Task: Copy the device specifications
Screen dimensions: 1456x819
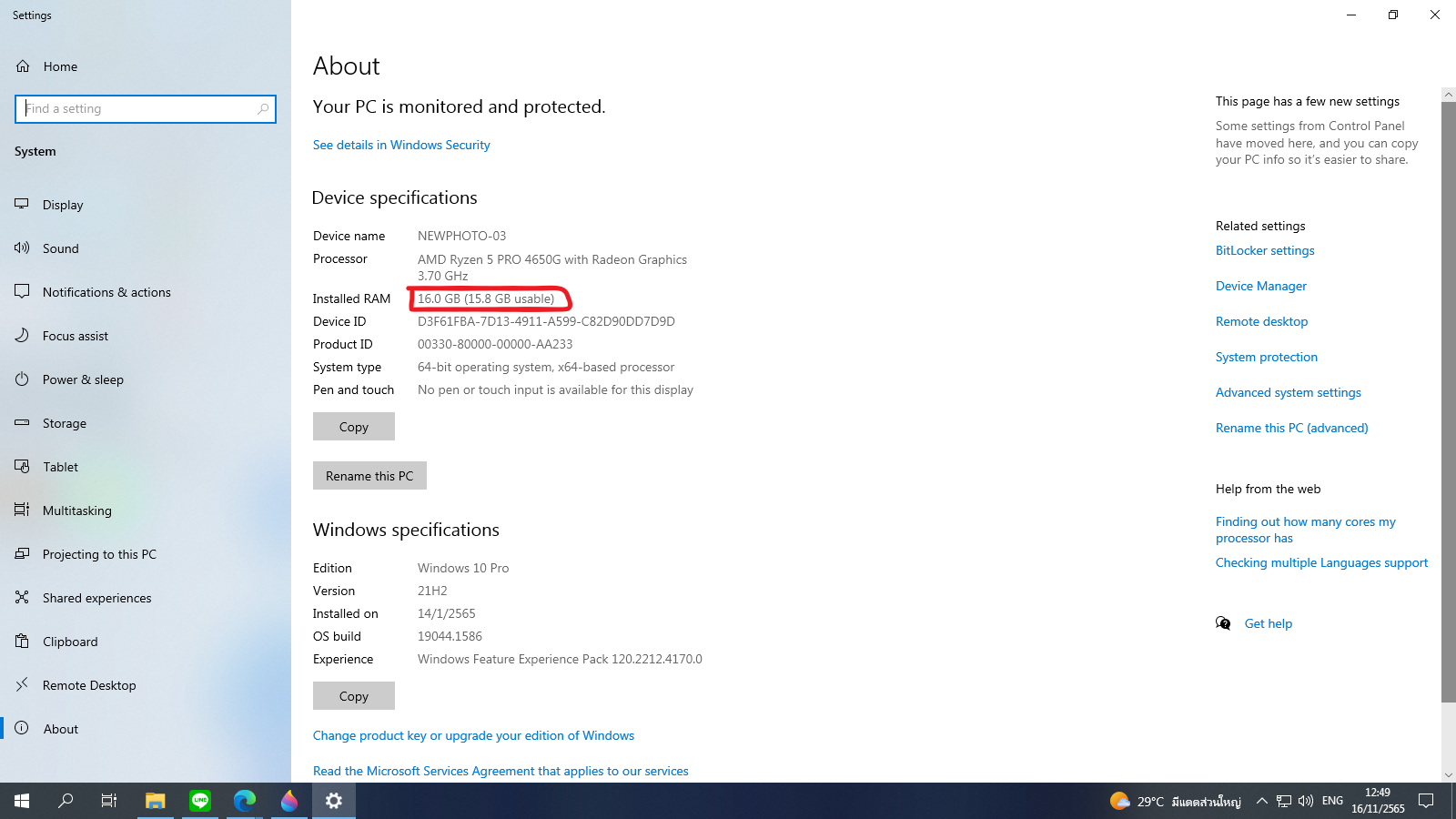Action: coord(354,427)
